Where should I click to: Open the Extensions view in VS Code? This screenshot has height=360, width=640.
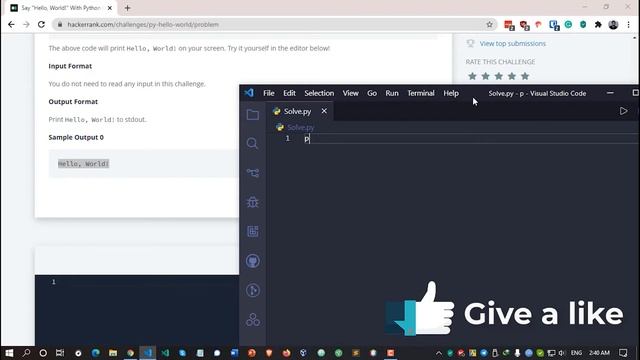(x=253, y=231)
